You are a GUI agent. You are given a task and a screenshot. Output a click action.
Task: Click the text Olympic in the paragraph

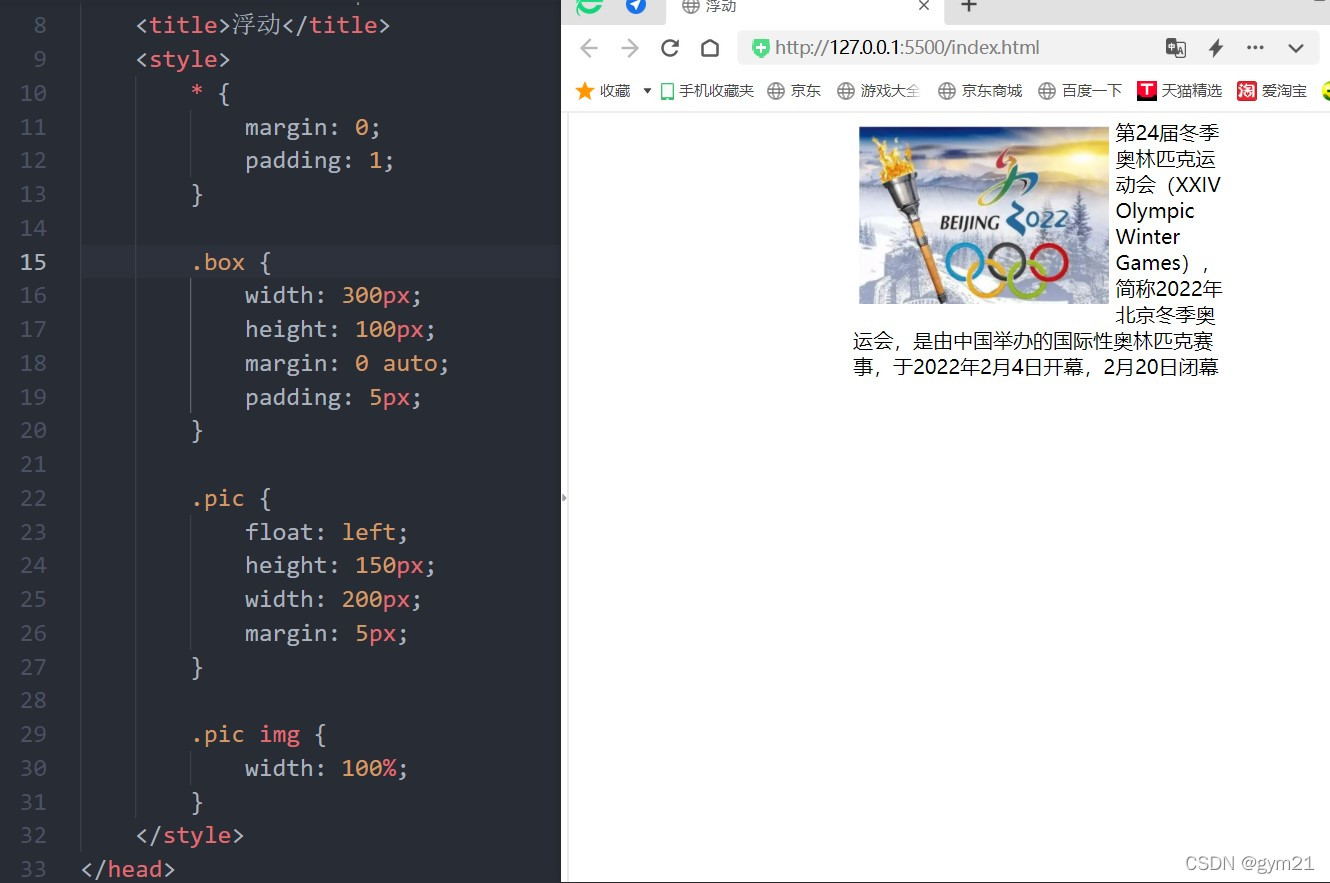(1155, 211)
